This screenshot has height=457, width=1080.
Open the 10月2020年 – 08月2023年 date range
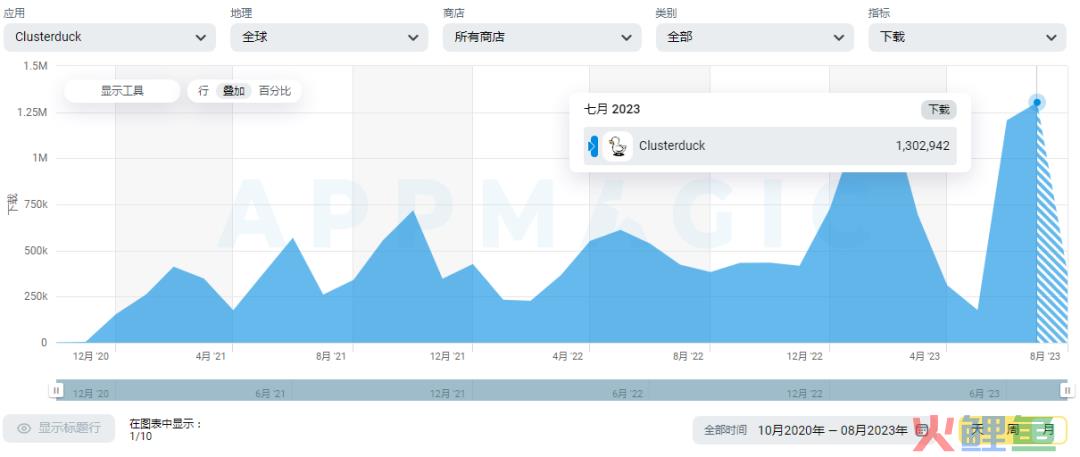832,430
